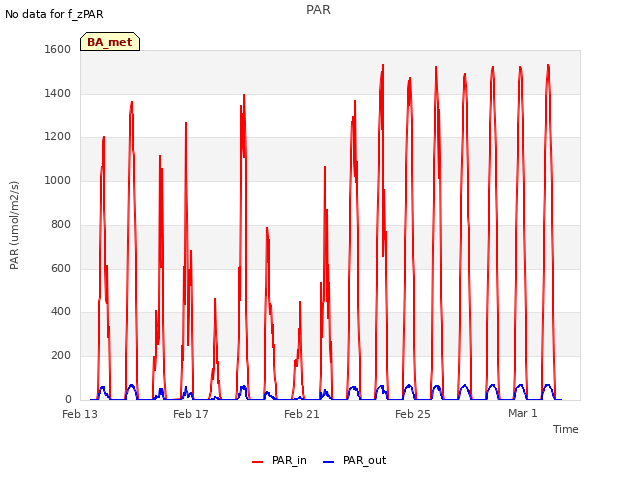
Task: Toggle the PAR_out legend entry
Action: 354,460
